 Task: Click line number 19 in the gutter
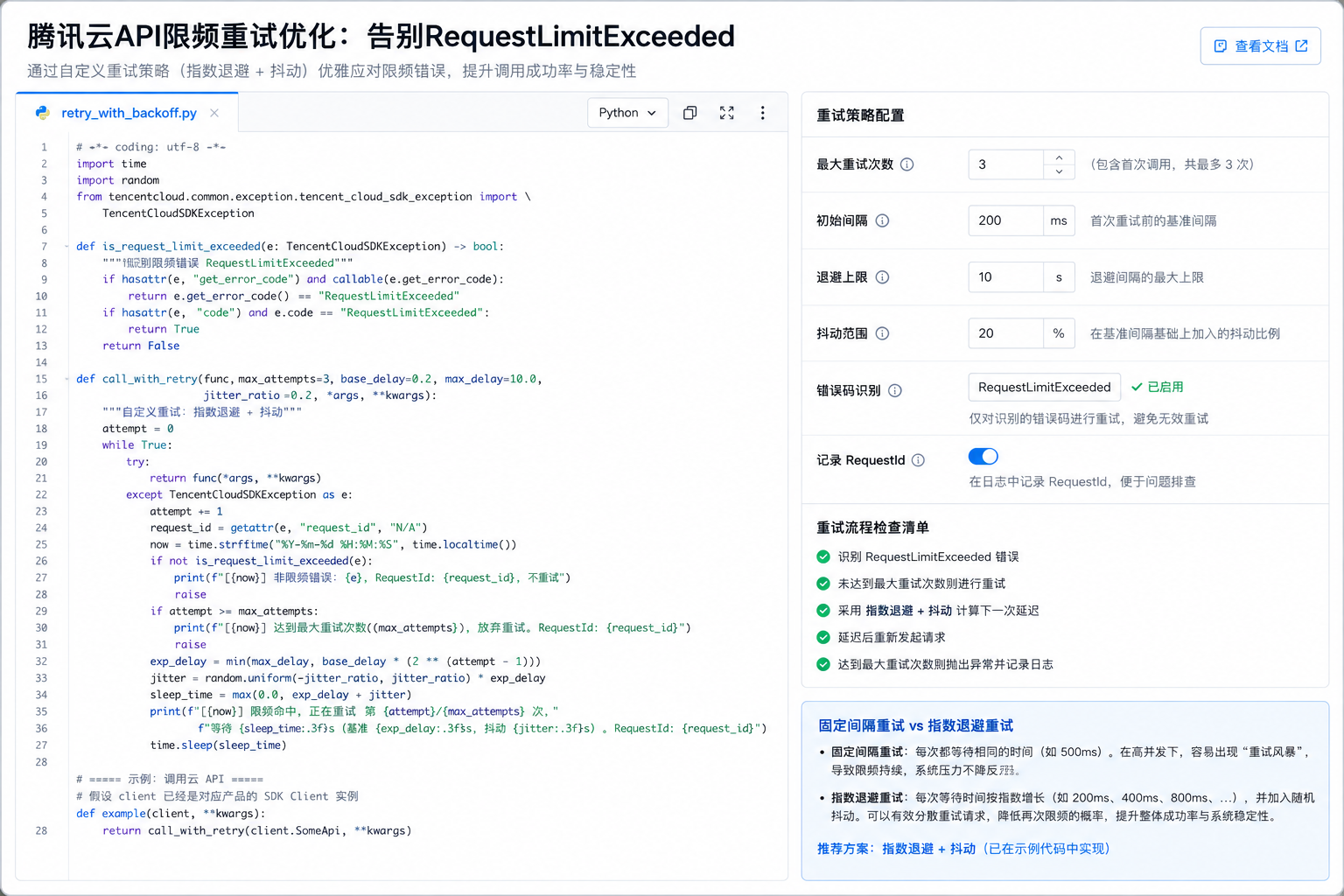pyautogui.click(x=41, y=445)
